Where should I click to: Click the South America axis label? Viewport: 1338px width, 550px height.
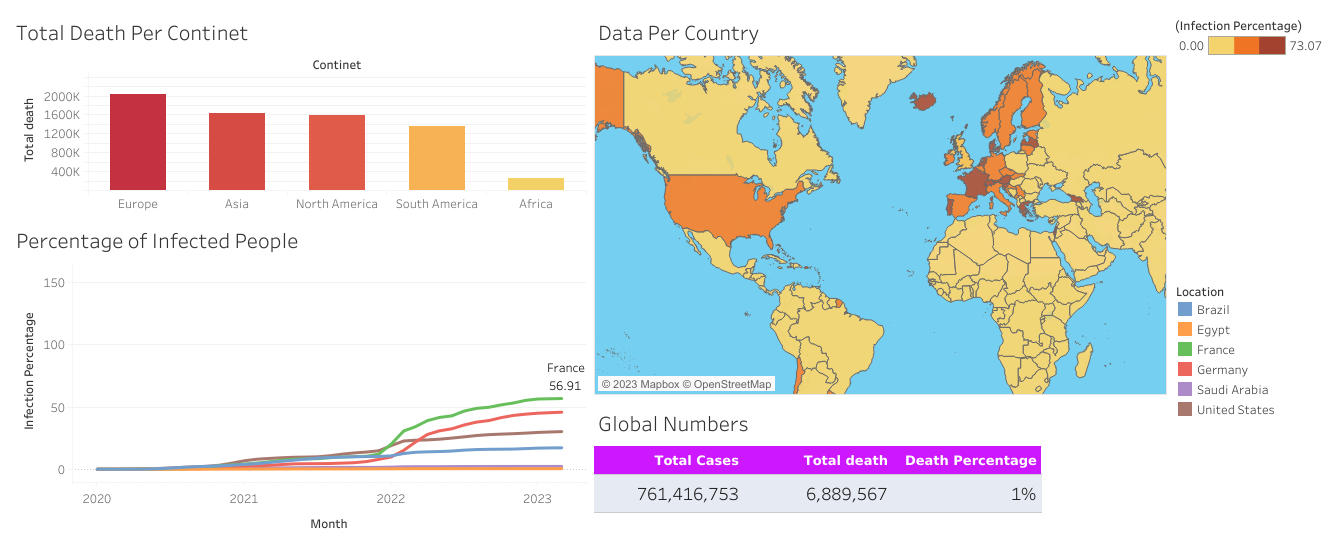pyautogui.click(x=437, y=204)
